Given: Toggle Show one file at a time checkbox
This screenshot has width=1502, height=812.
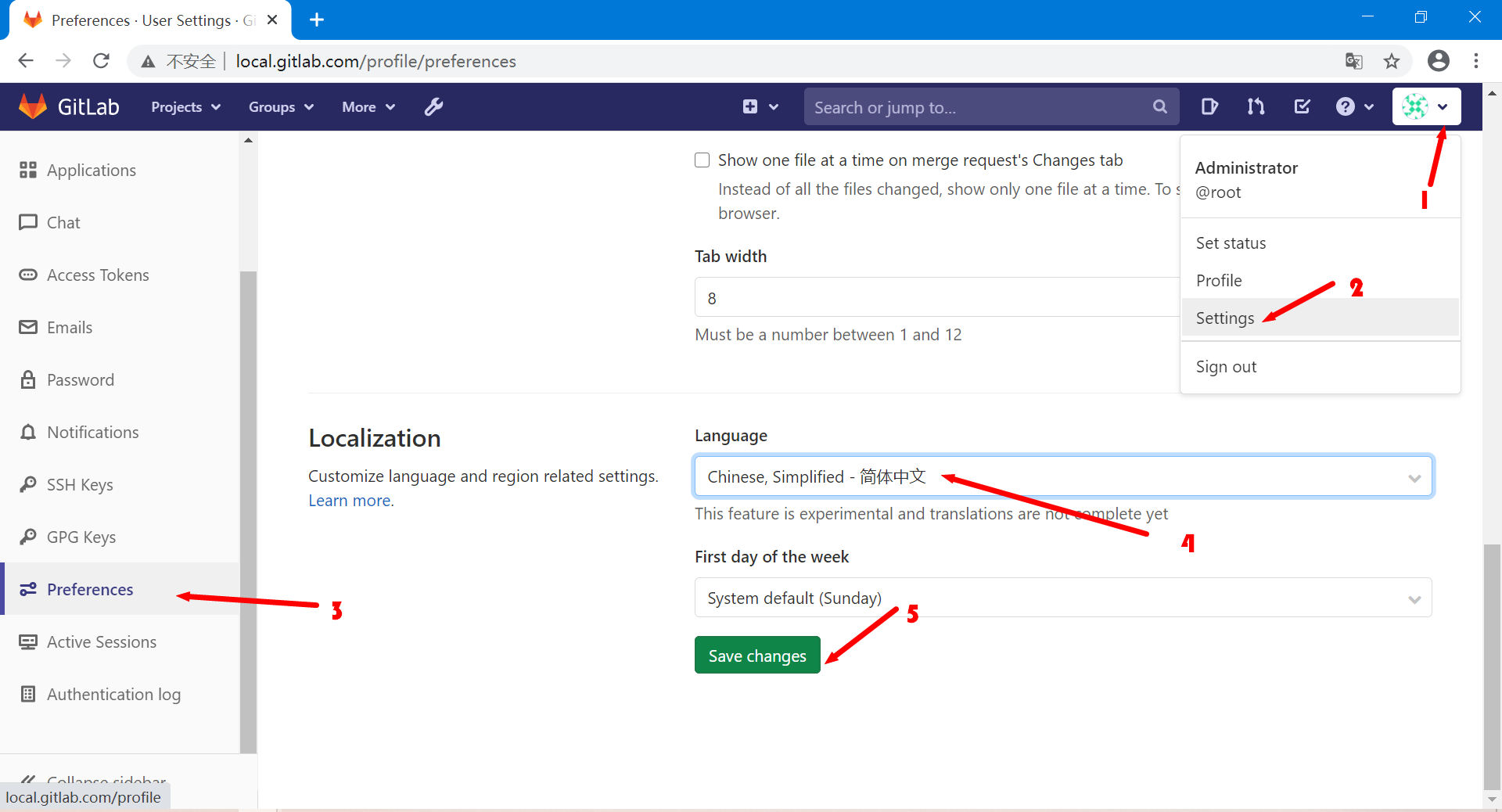Looking at the screenshot, I should [x=702, y=160].
